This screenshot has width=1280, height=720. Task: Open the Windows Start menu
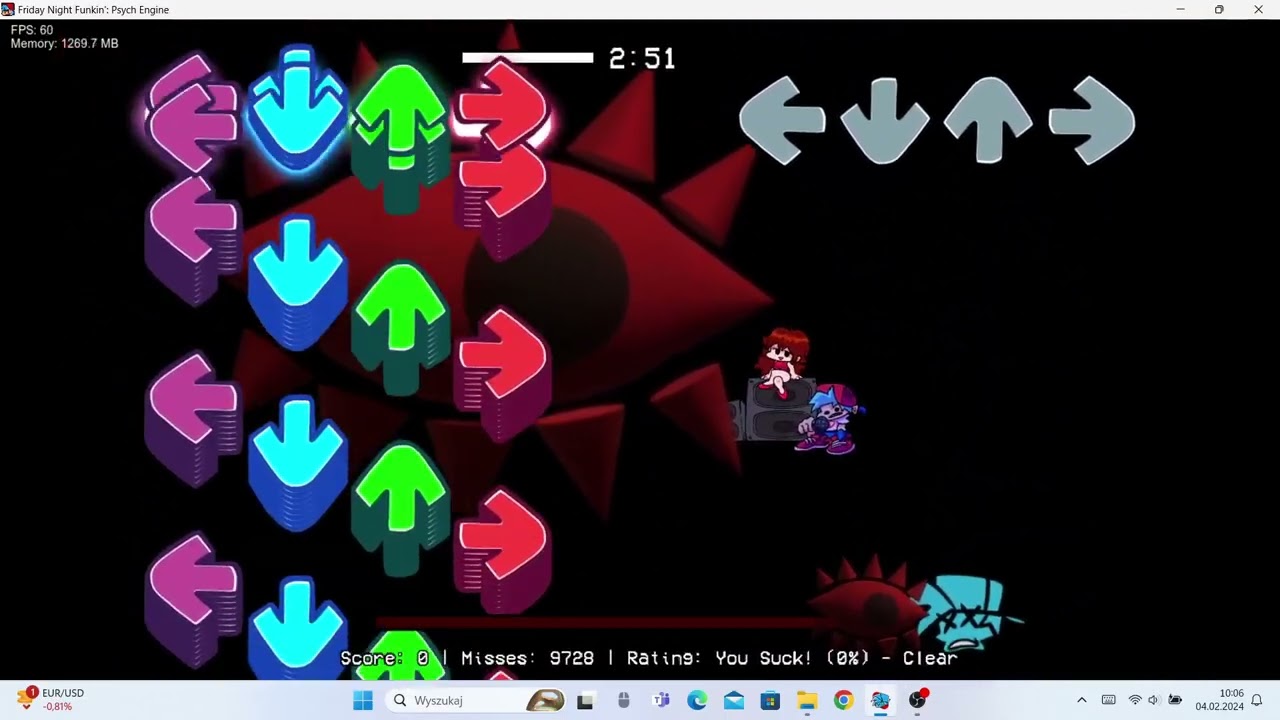pos(363,700)
